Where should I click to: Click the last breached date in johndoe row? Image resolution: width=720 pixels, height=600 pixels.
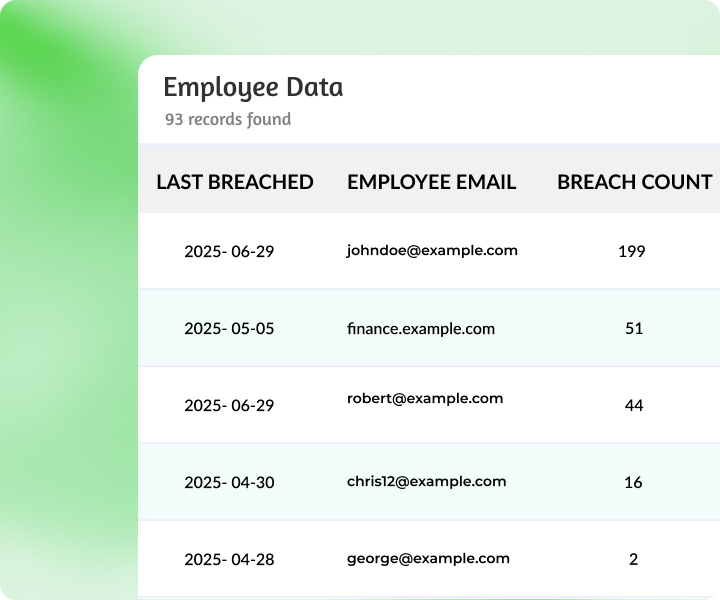pyautogui.click(x=229, y=251)
